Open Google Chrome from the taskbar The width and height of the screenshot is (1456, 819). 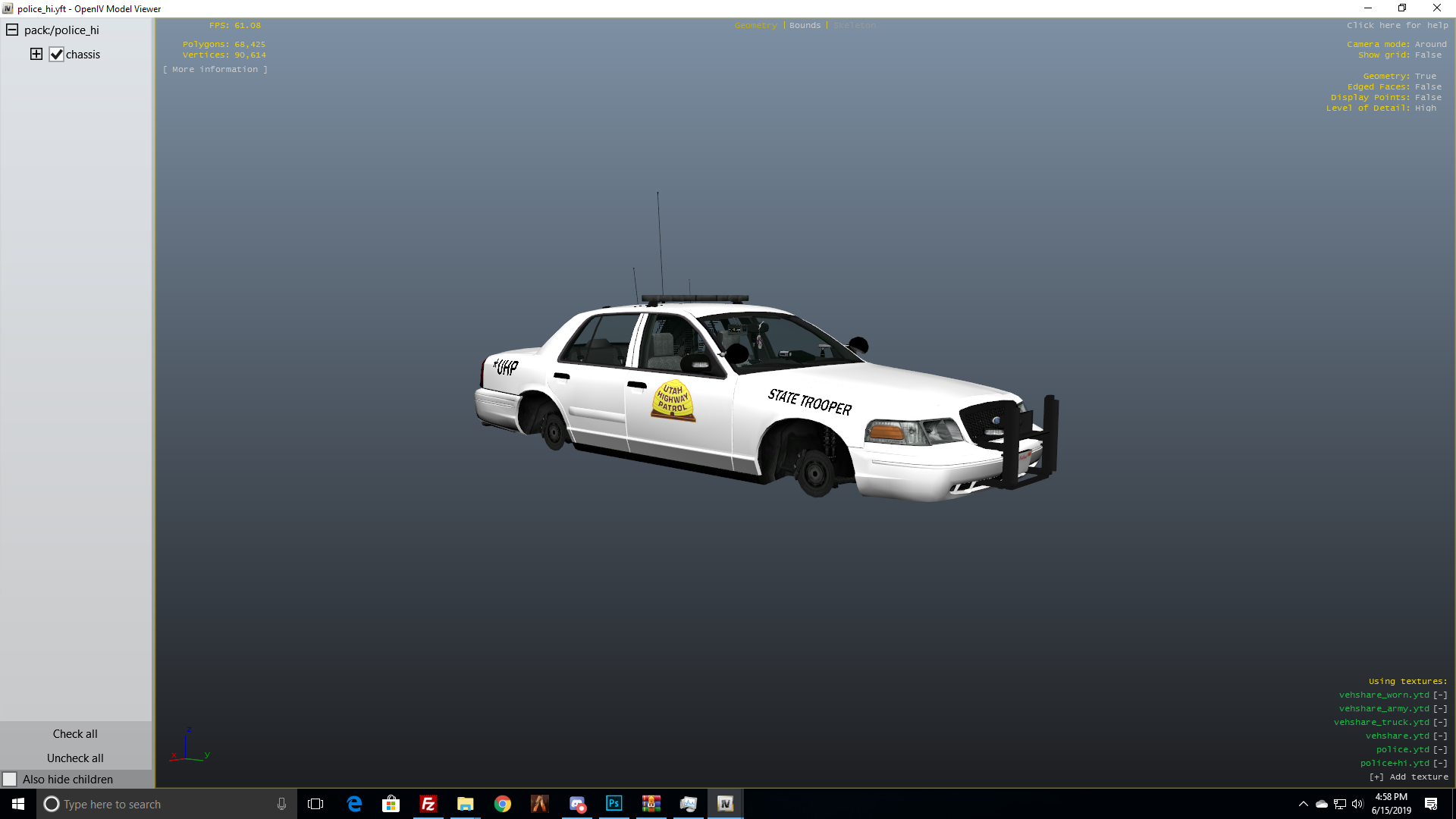click(x=503, y=804)
